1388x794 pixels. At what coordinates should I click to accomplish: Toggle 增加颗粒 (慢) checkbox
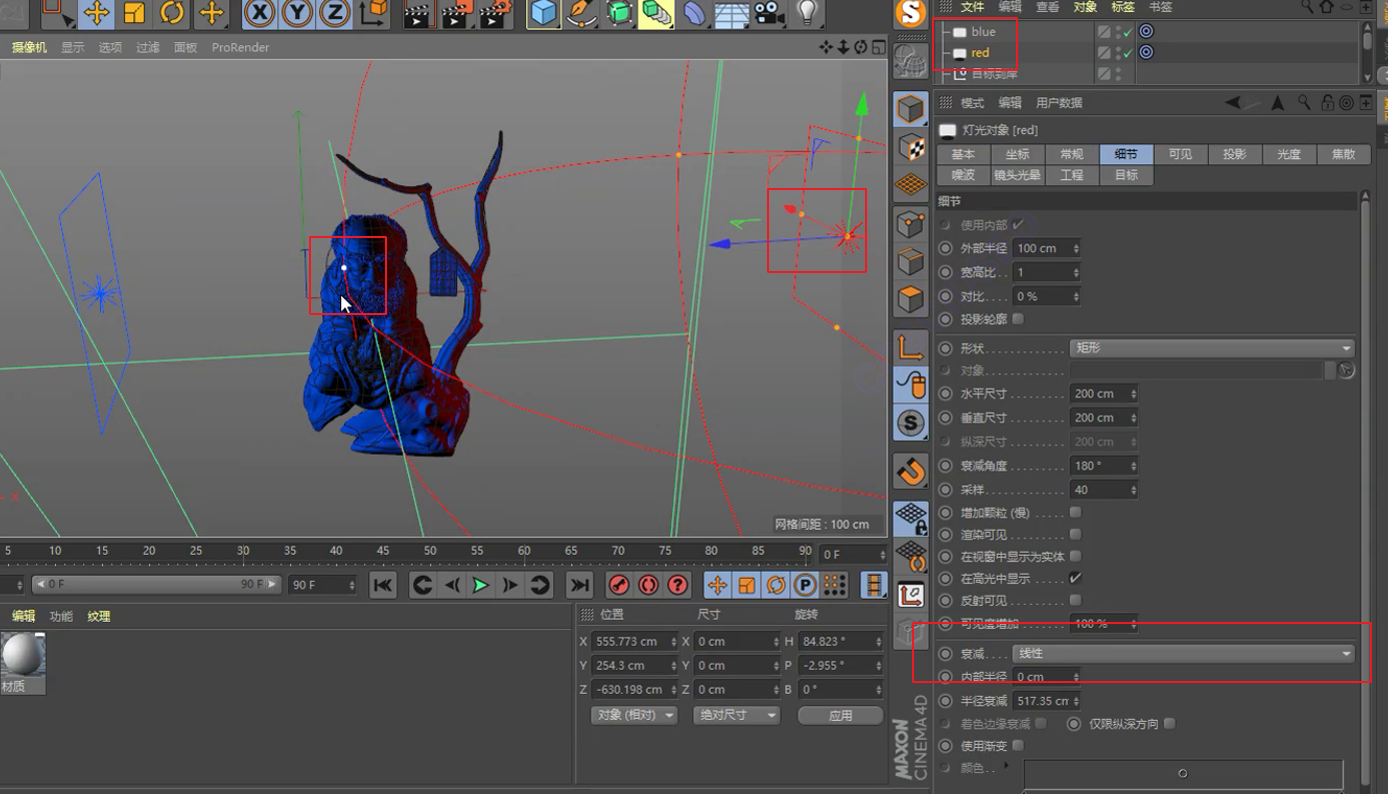1075,512
